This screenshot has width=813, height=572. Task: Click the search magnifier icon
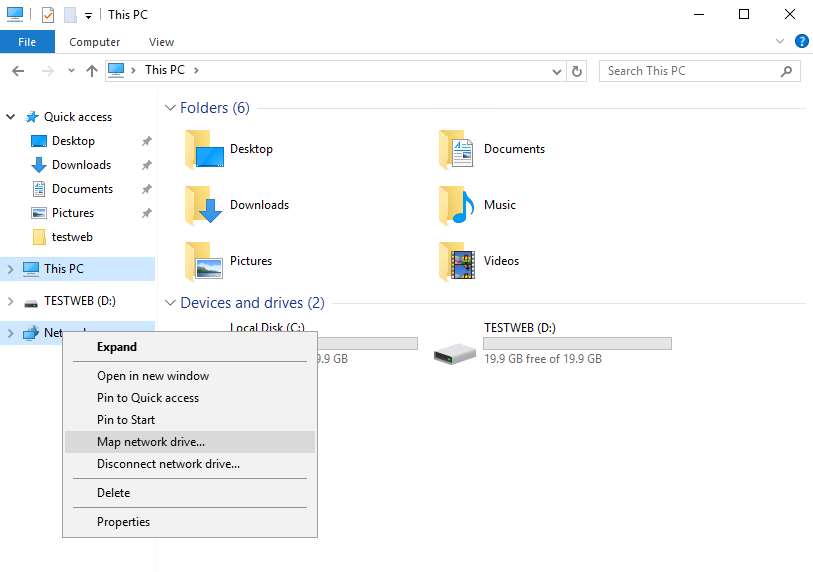[x=787, y=72]
